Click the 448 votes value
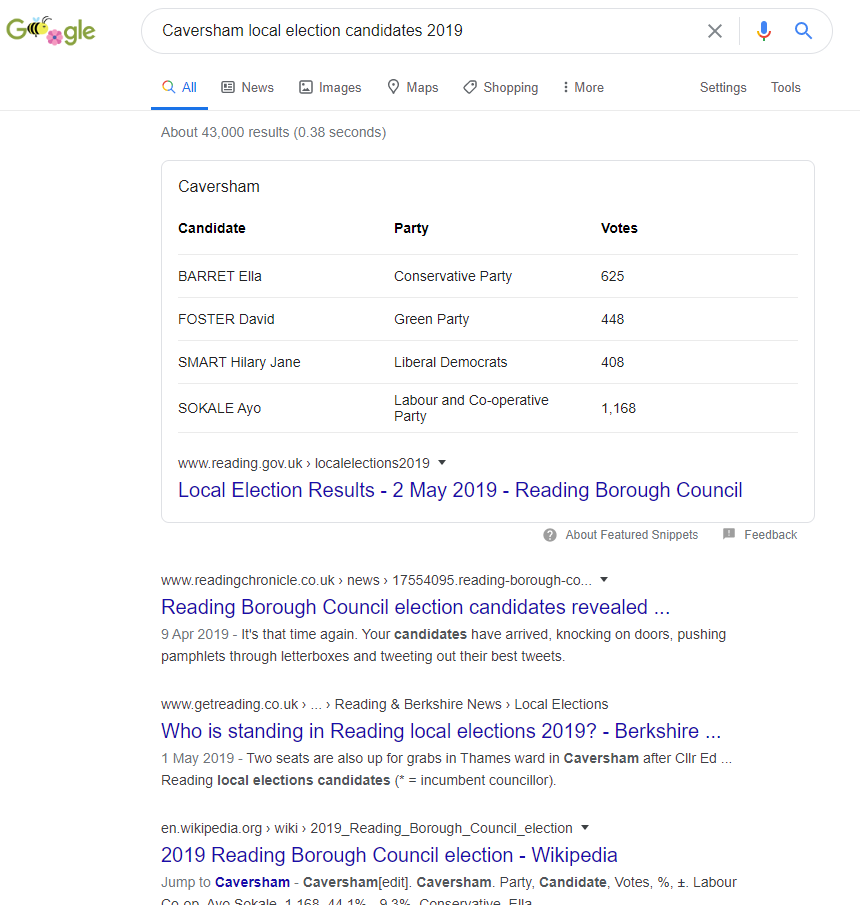The width and height of the screenshot is (860, 905). click(612, 319)
